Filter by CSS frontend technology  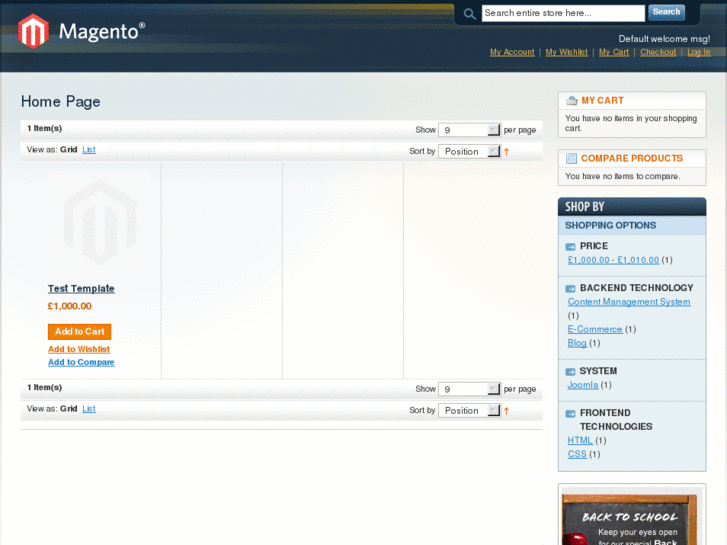click(577, 455)
